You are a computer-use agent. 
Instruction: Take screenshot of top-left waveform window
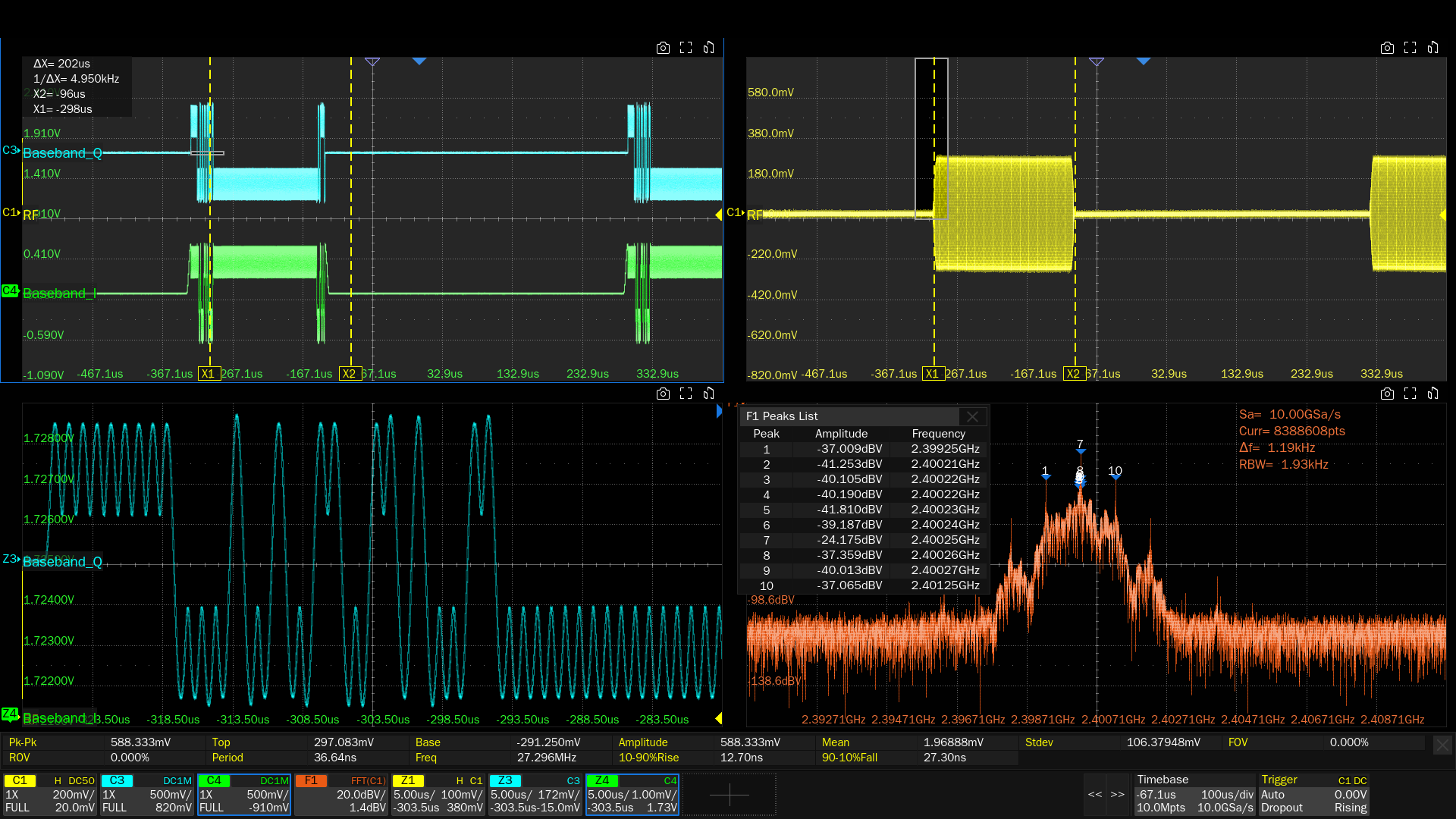pyautogui.click(x=663, y=48)
